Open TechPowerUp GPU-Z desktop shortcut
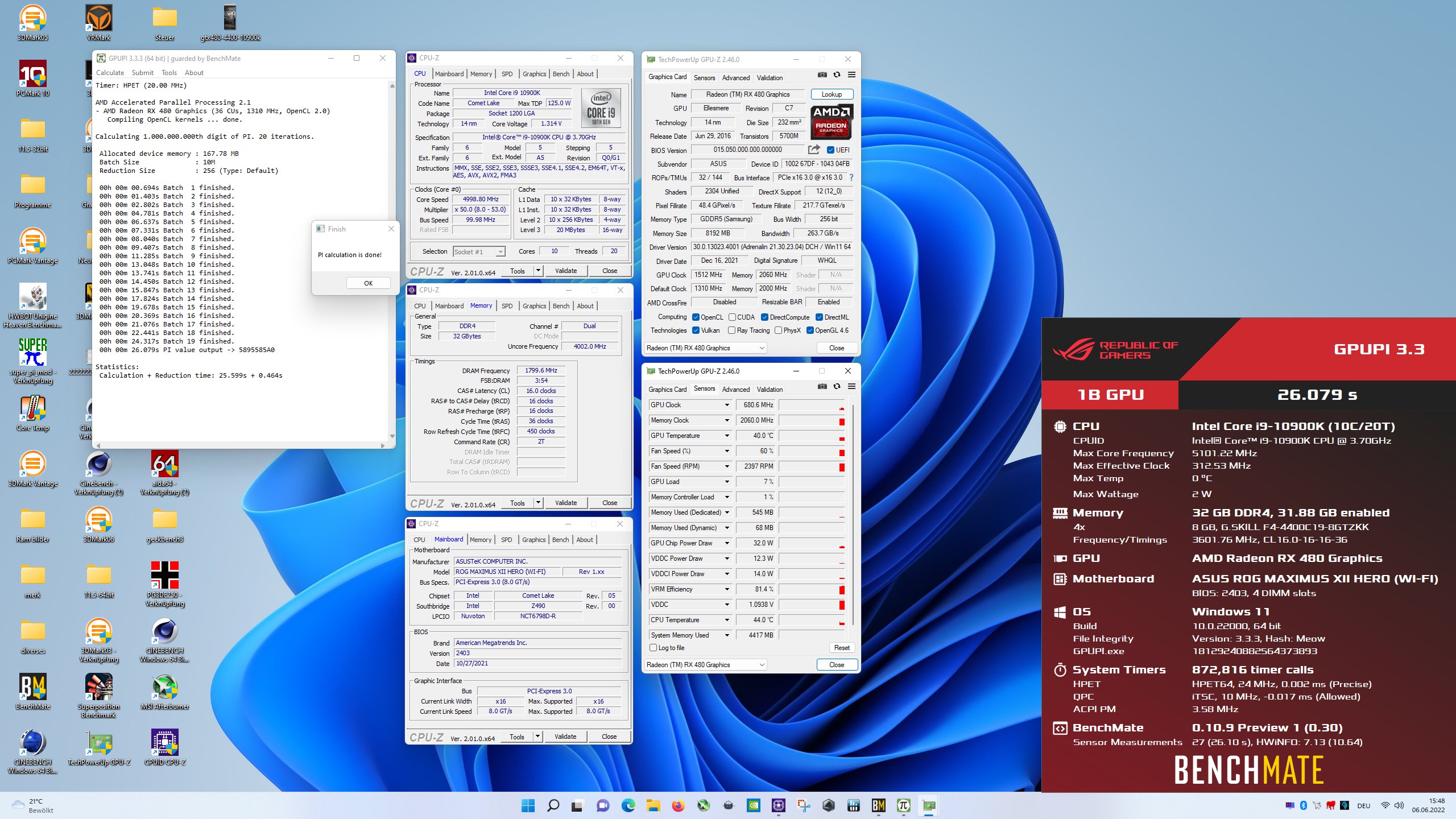This screenshot has width=1456, height=819. coord(98,747)
